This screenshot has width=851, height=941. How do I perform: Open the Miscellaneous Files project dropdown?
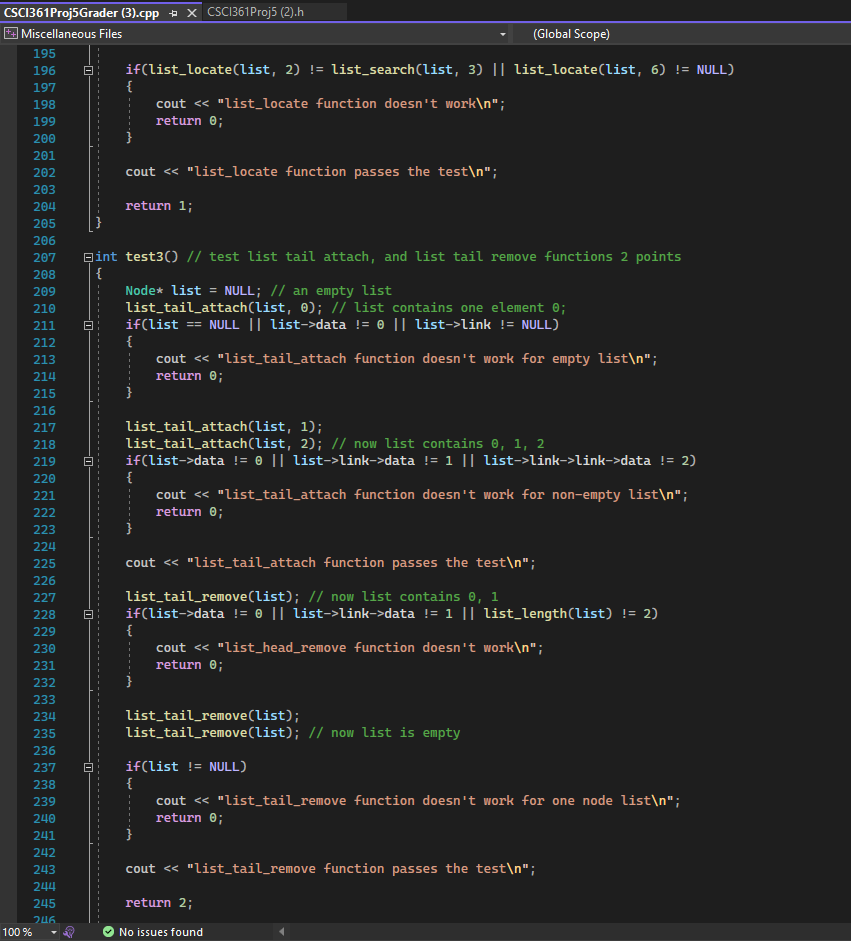tap(502, 33)
